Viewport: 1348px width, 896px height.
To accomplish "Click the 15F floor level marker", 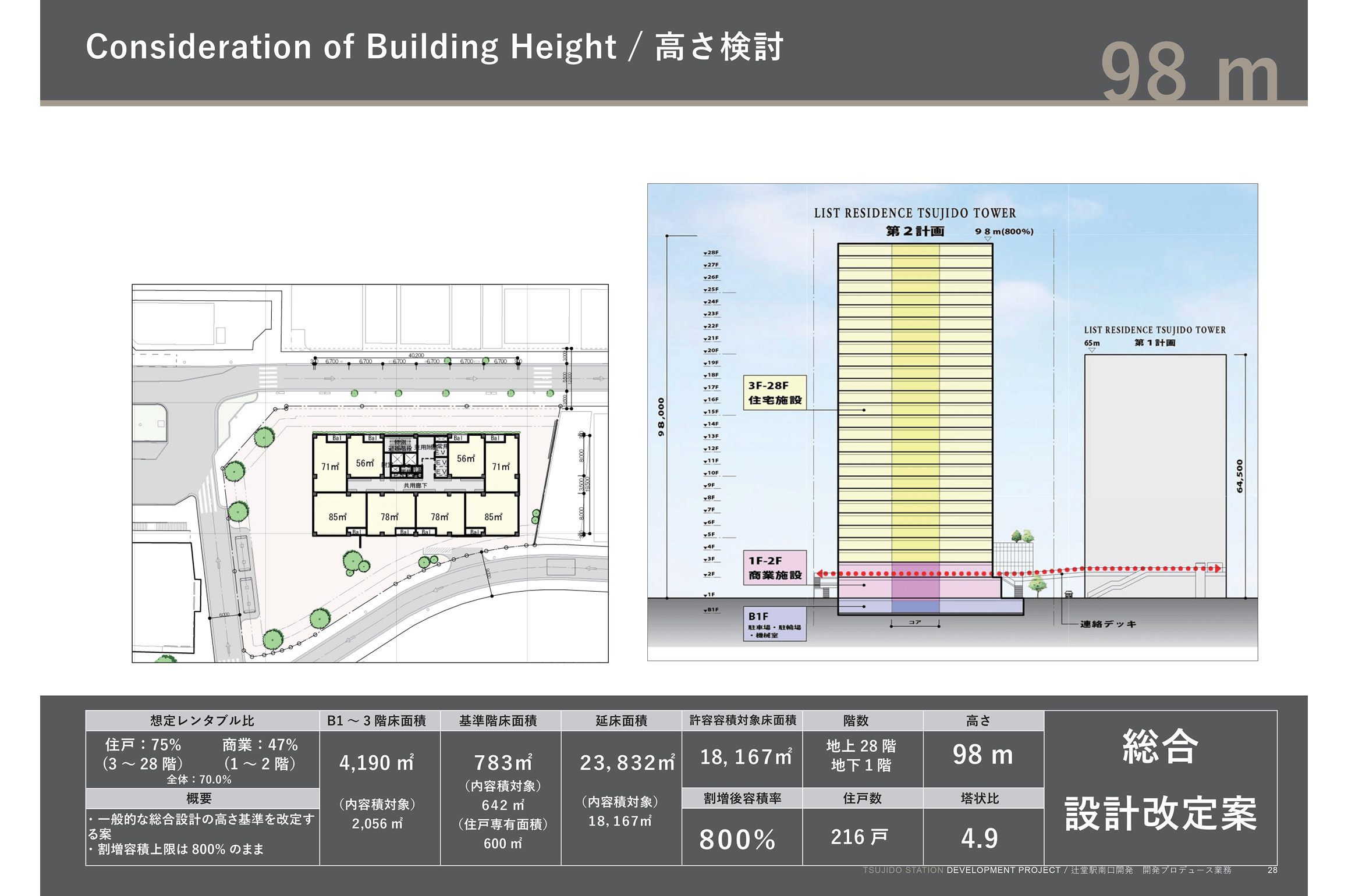I will 712,412.
